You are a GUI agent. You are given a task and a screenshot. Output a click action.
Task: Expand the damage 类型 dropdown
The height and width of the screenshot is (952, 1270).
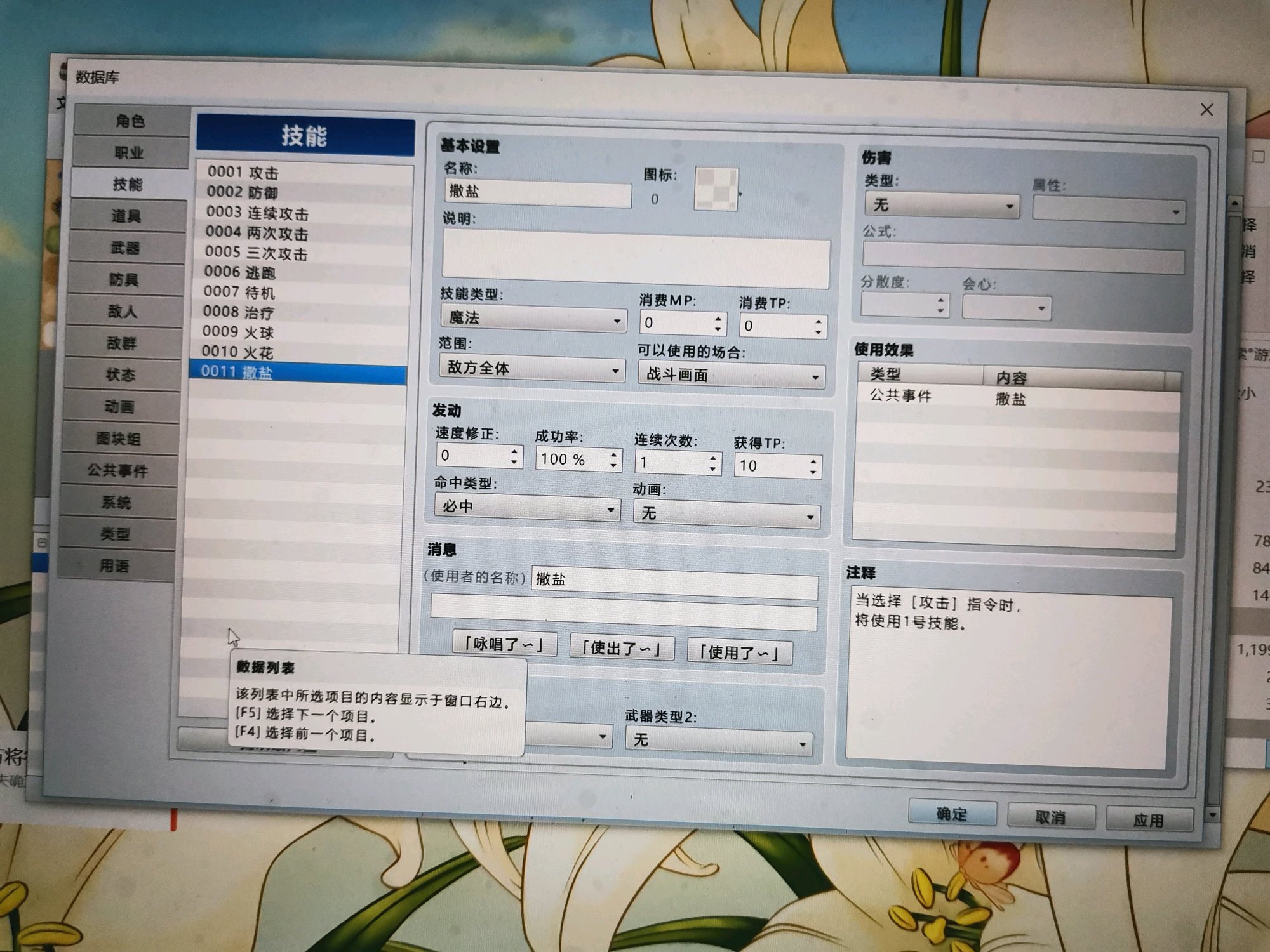pyautogui.click(x=942, y=206)
